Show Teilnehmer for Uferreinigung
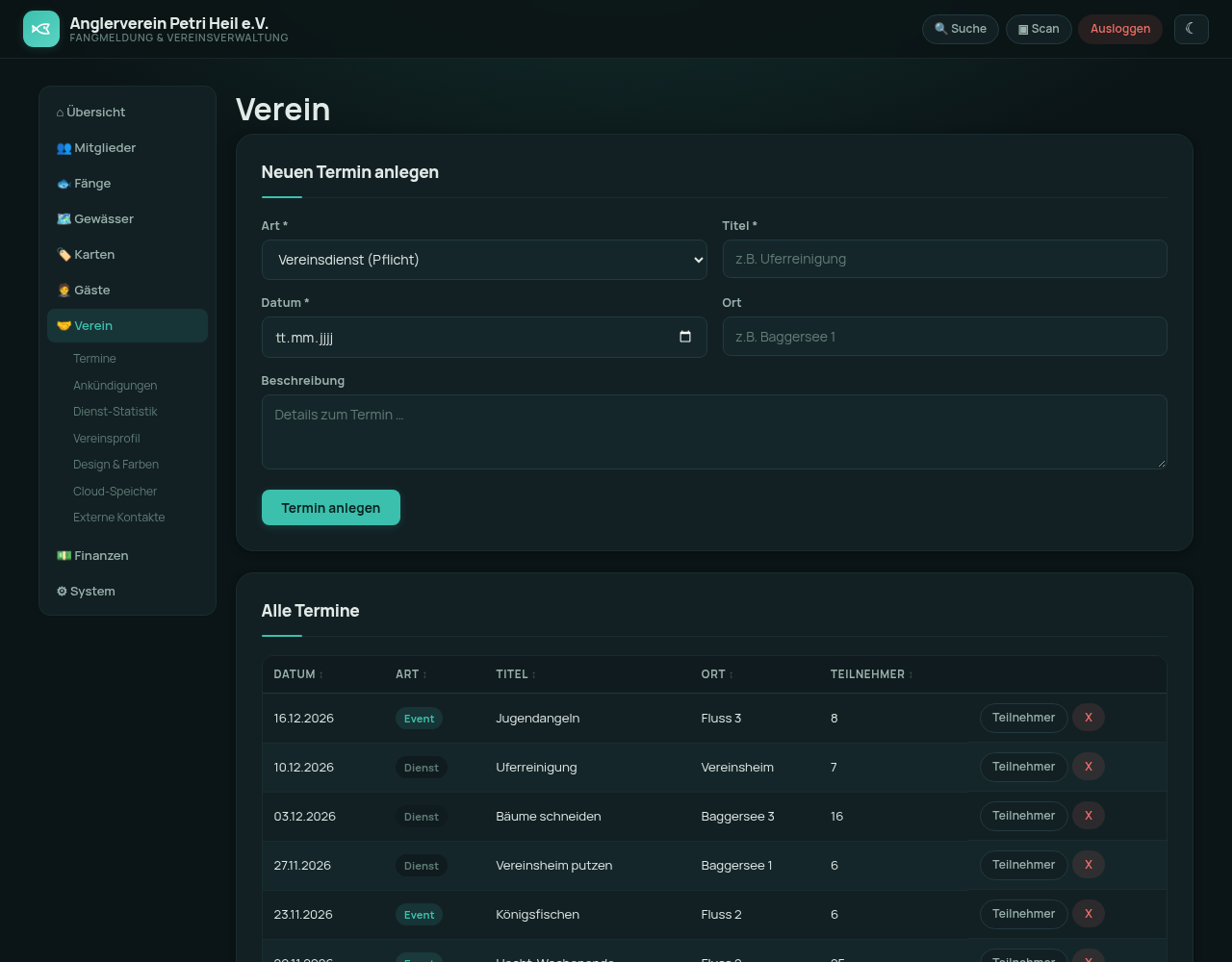The image size is (1232, 962). pos(1023,767)
